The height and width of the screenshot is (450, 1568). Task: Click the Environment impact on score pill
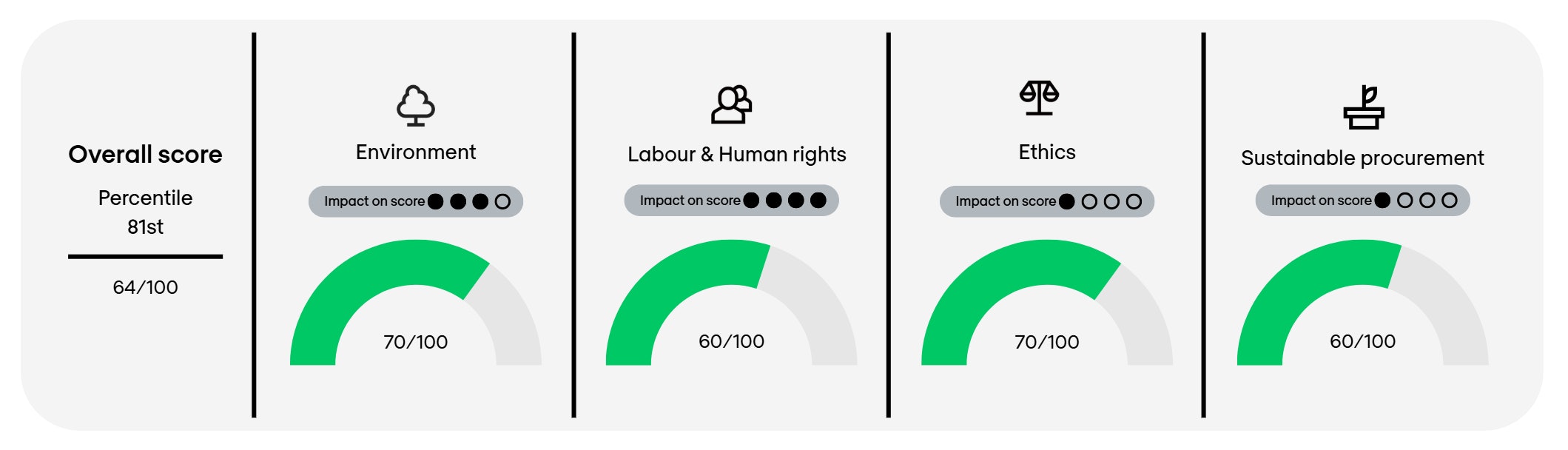click(x=415, y=201)
